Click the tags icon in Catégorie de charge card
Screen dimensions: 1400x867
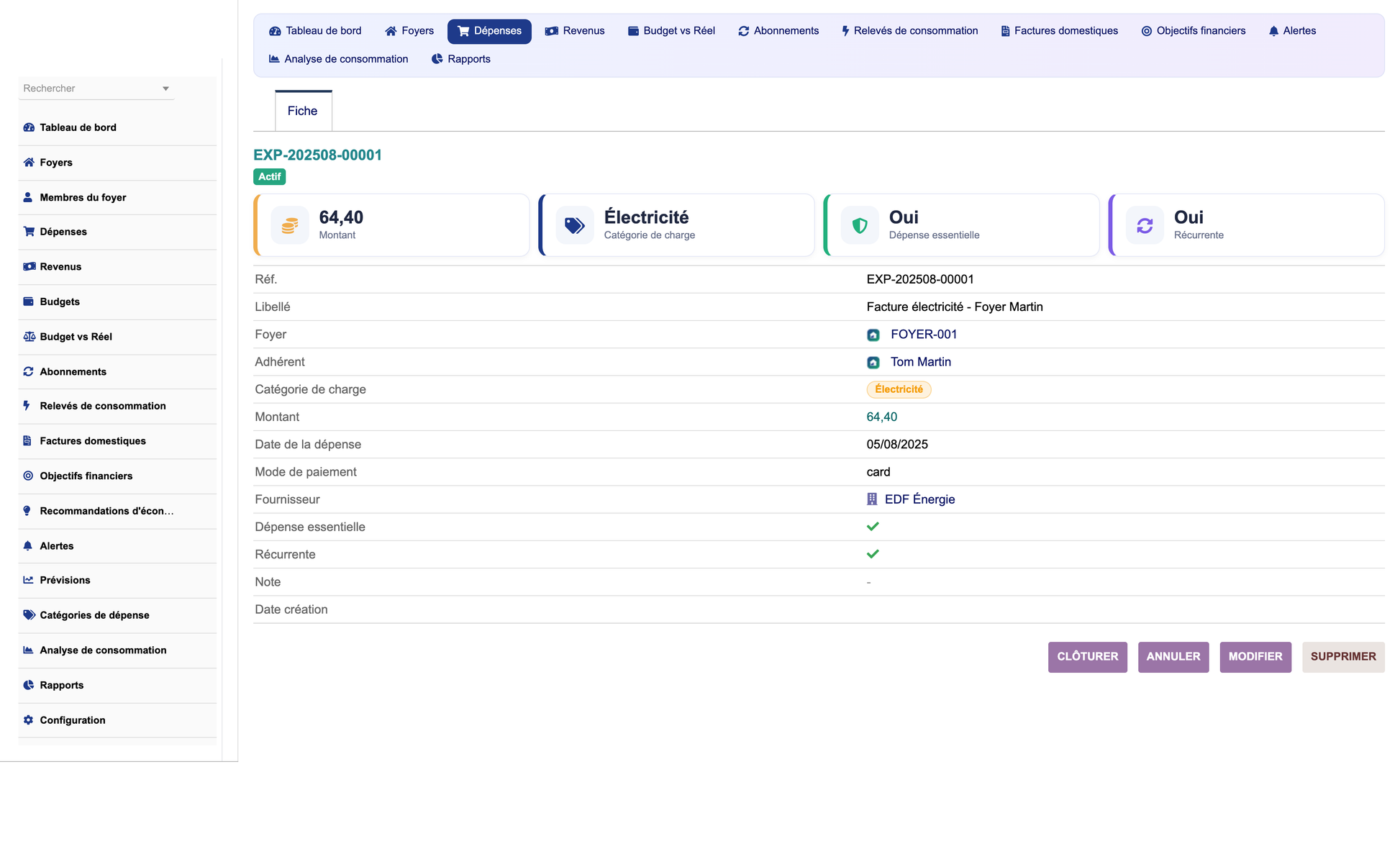pos(575,226)
